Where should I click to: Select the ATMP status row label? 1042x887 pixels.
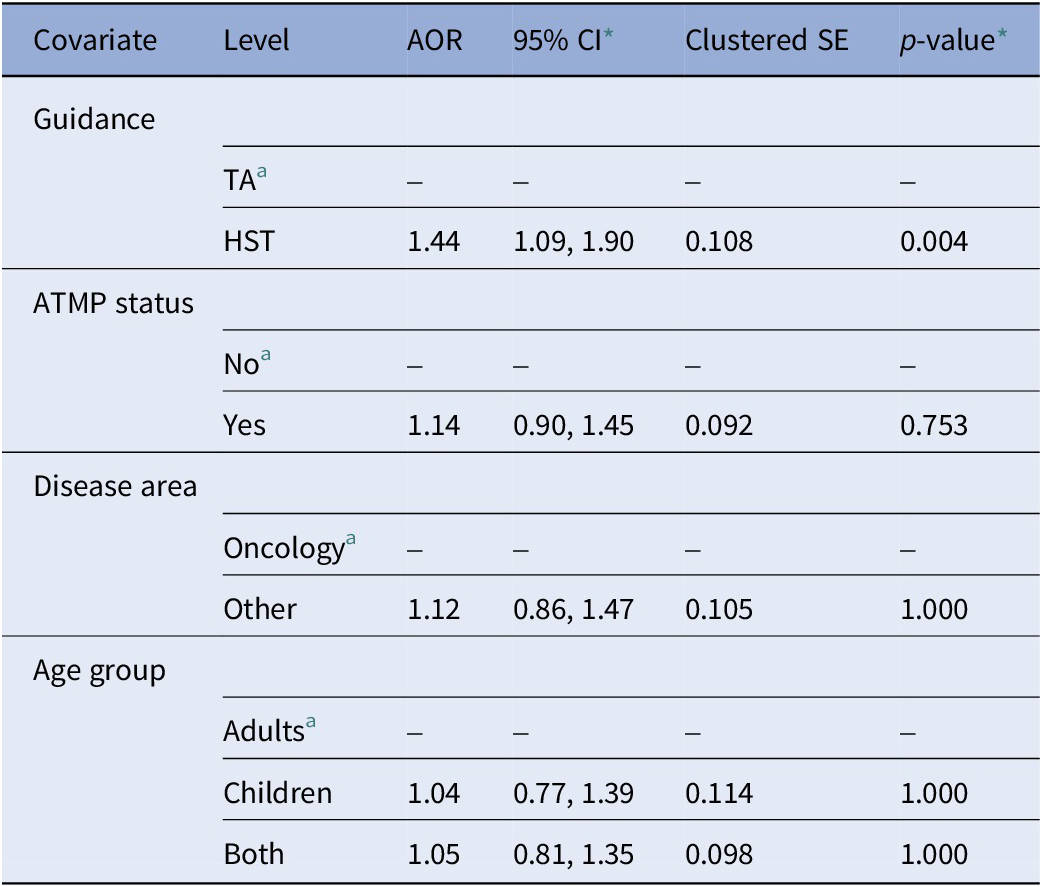(x=113, y=303)
